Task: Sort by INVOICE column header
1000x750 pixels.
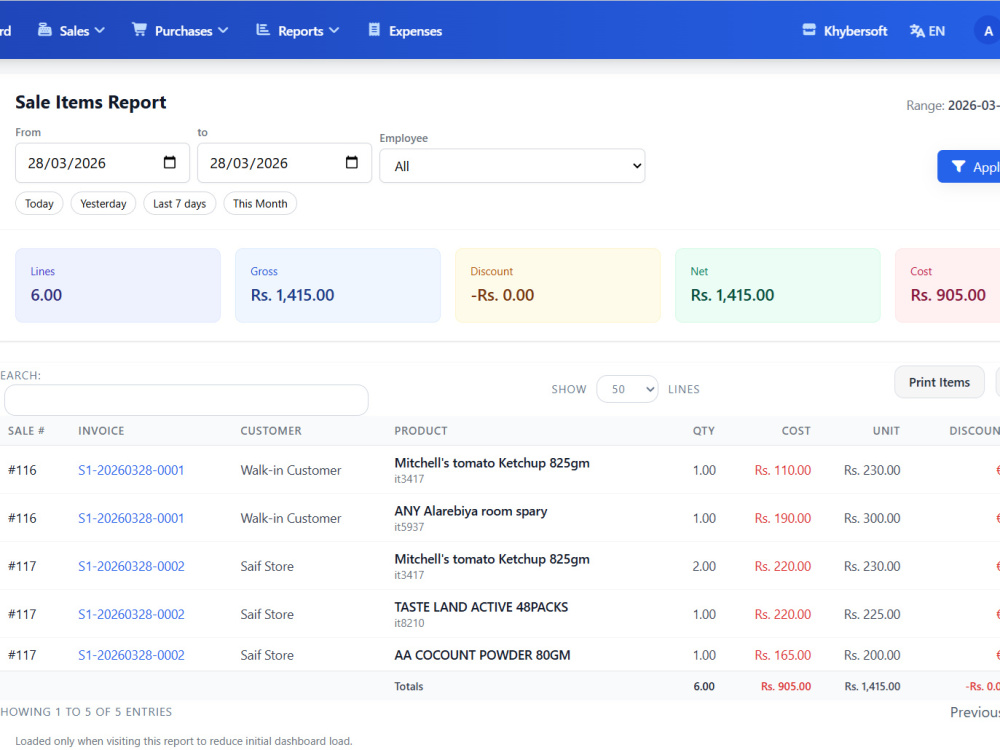Action: click(x=101, y=431)
